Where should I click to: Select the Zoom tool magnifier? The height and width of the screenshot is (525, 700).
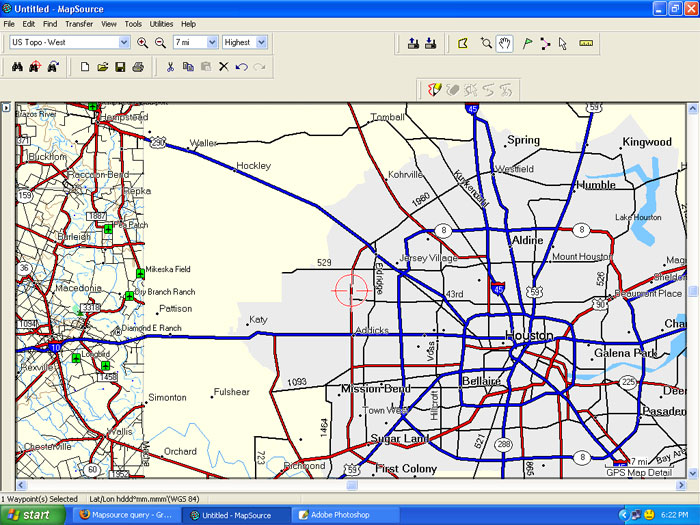click(486, 43)
